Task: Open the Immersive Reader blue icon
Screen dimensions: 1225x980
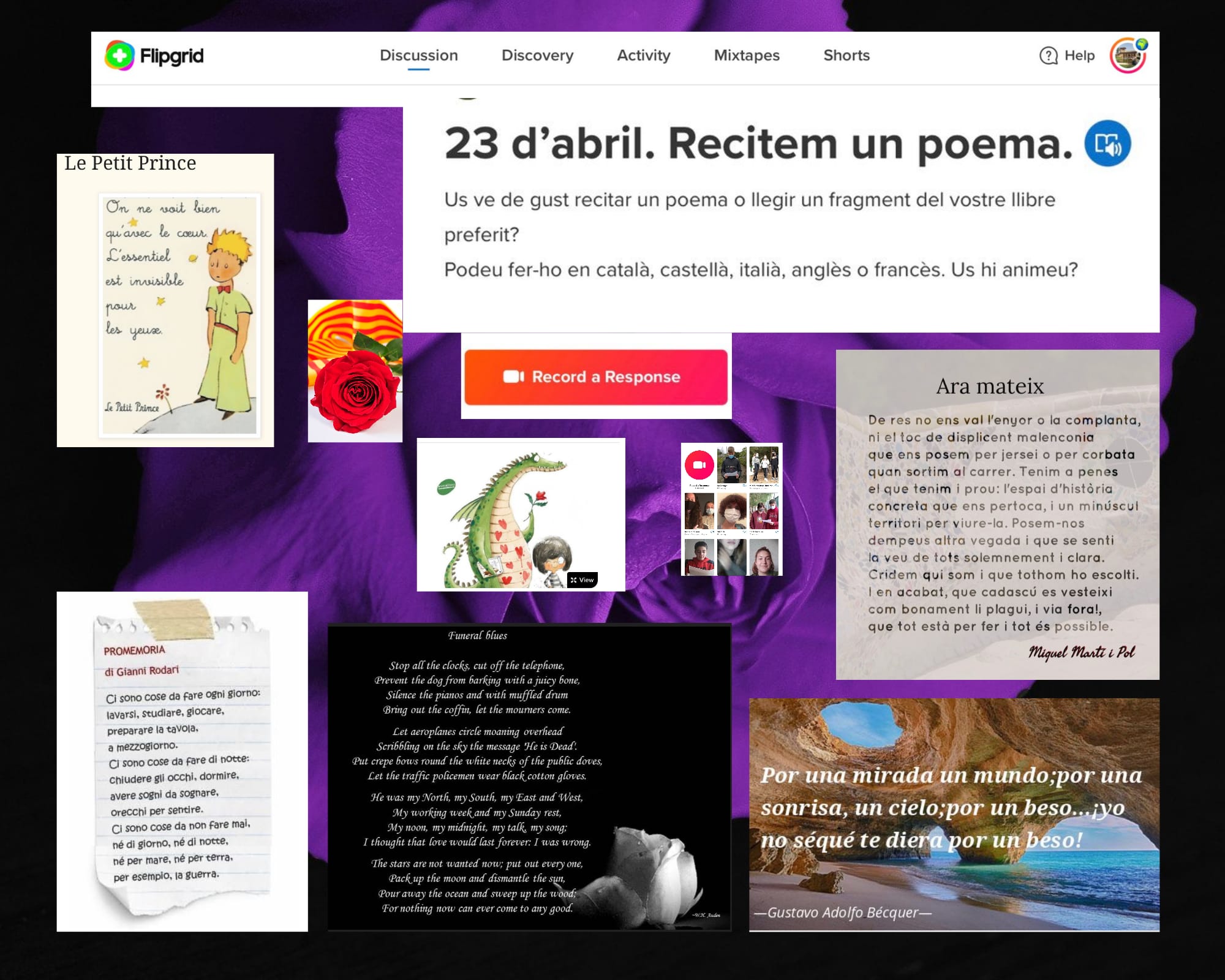Action: (x=1107, y=144)
